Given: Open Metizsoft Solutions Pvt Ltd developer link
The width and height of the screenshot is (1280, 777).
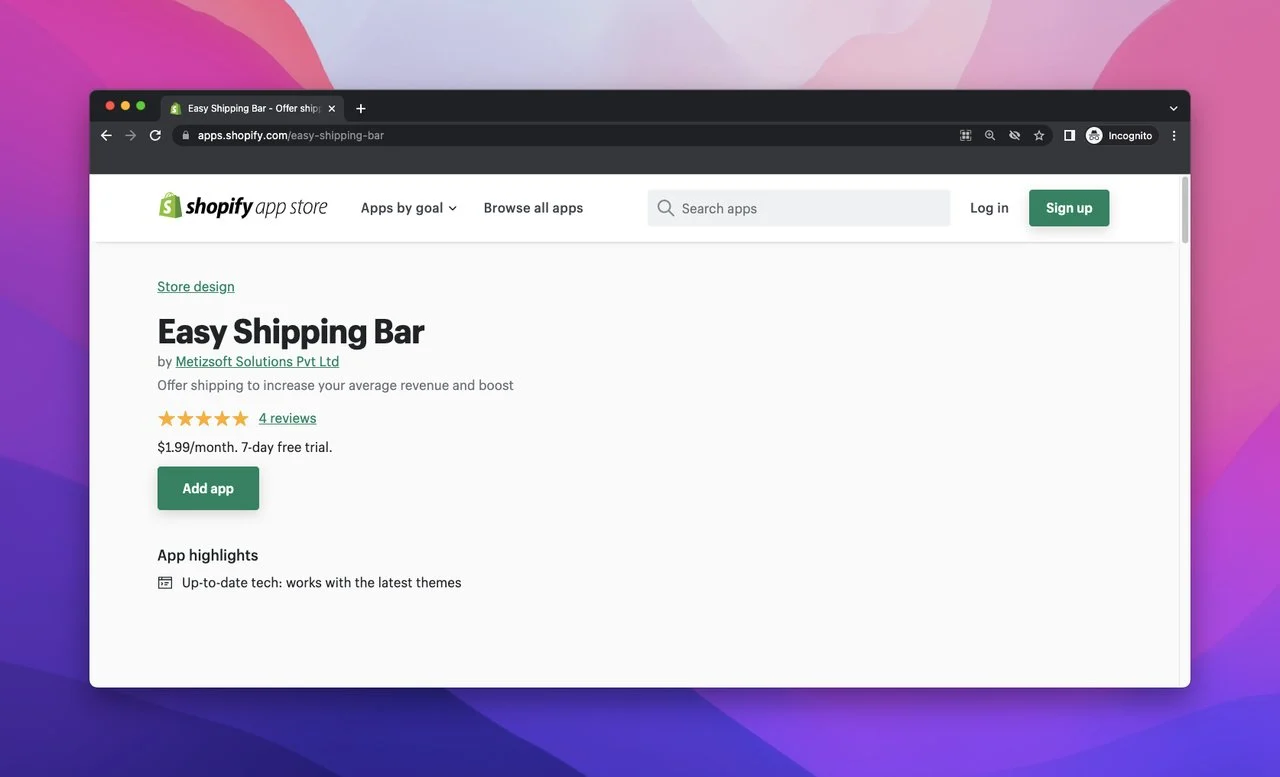Looking at the screenshot, I should pos(257,361).
